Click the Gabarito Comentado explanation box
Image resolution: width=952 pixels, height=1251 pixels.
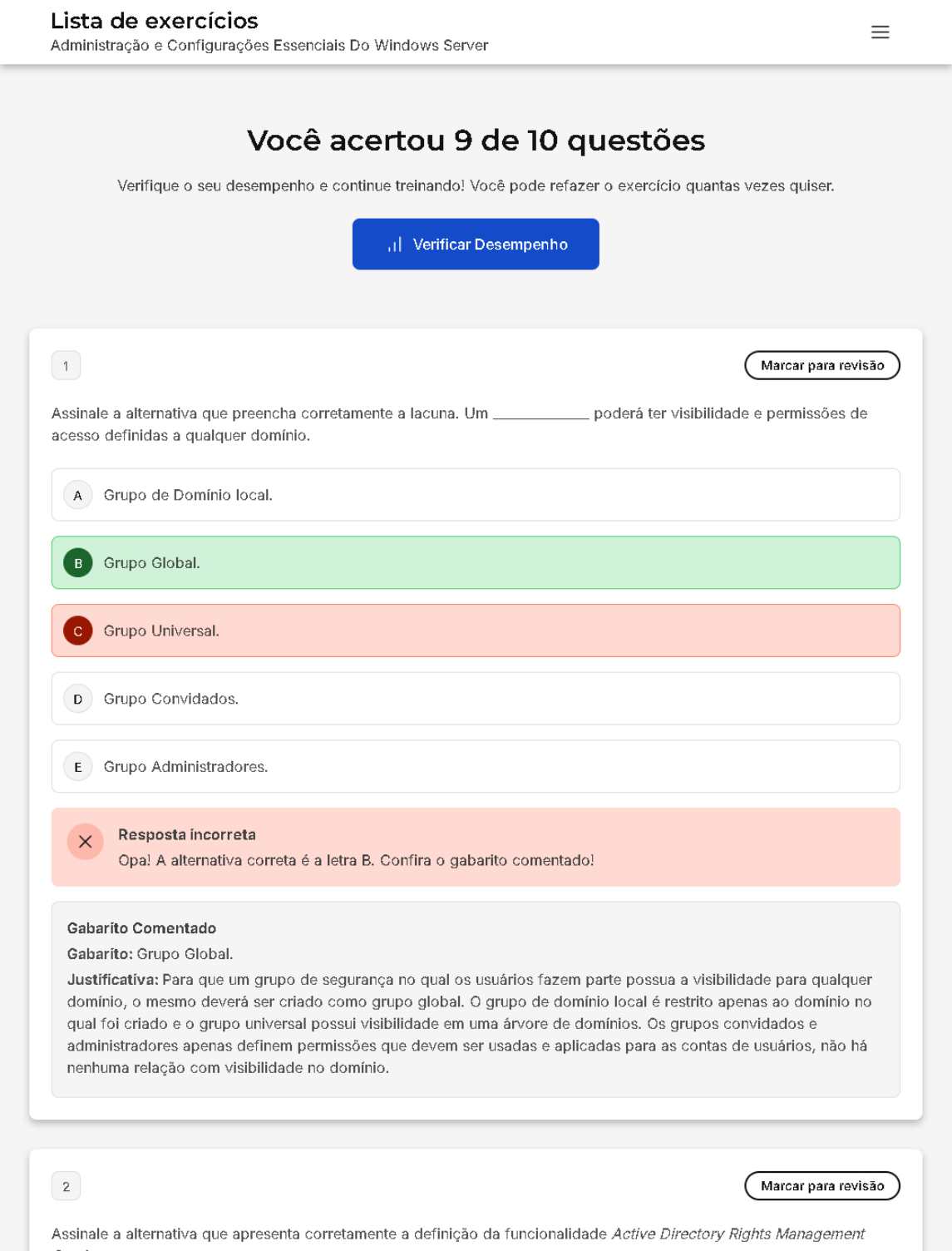click(476, 999)
